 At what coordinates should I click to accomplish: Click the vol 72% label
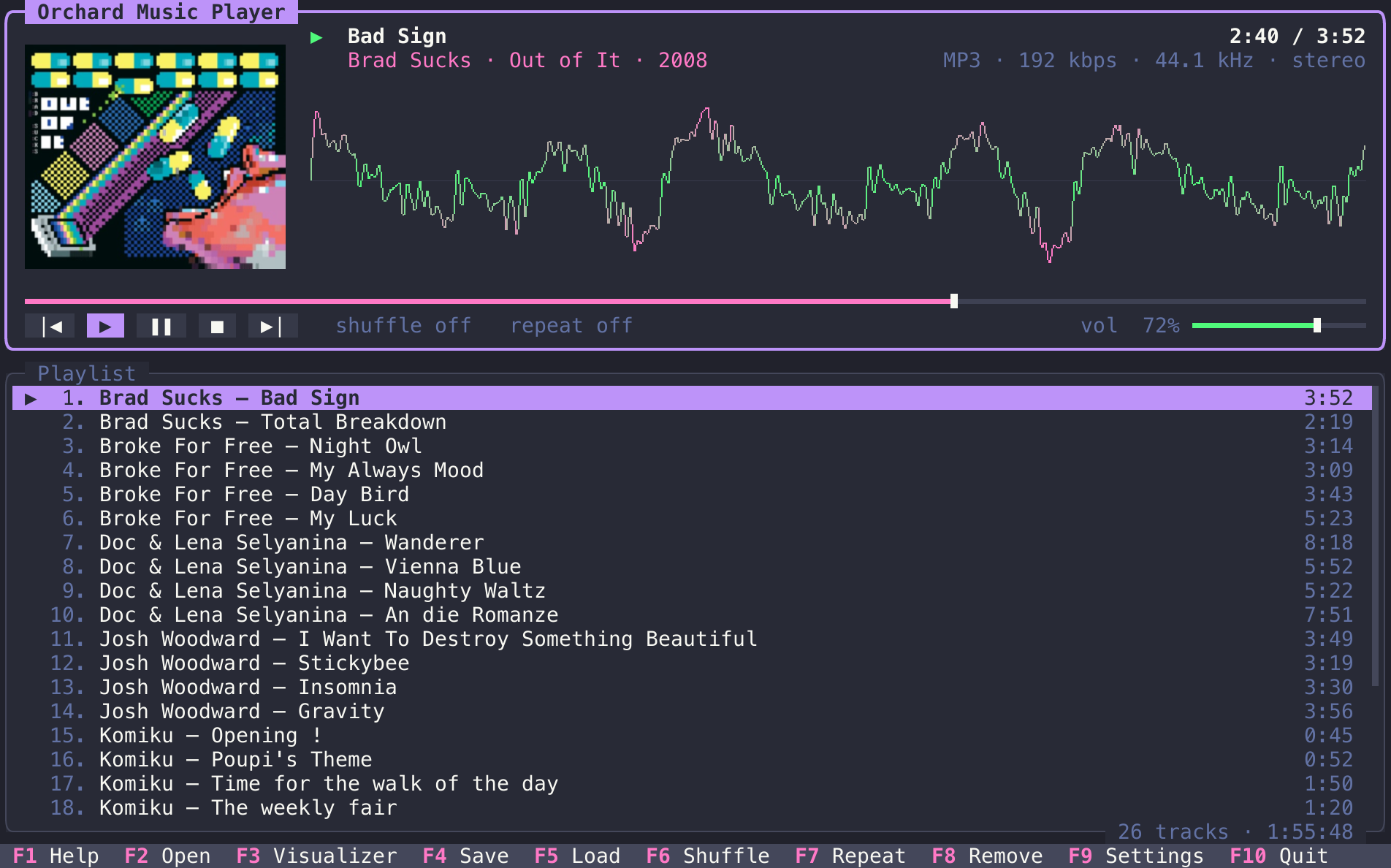(x=1130, y=326)
